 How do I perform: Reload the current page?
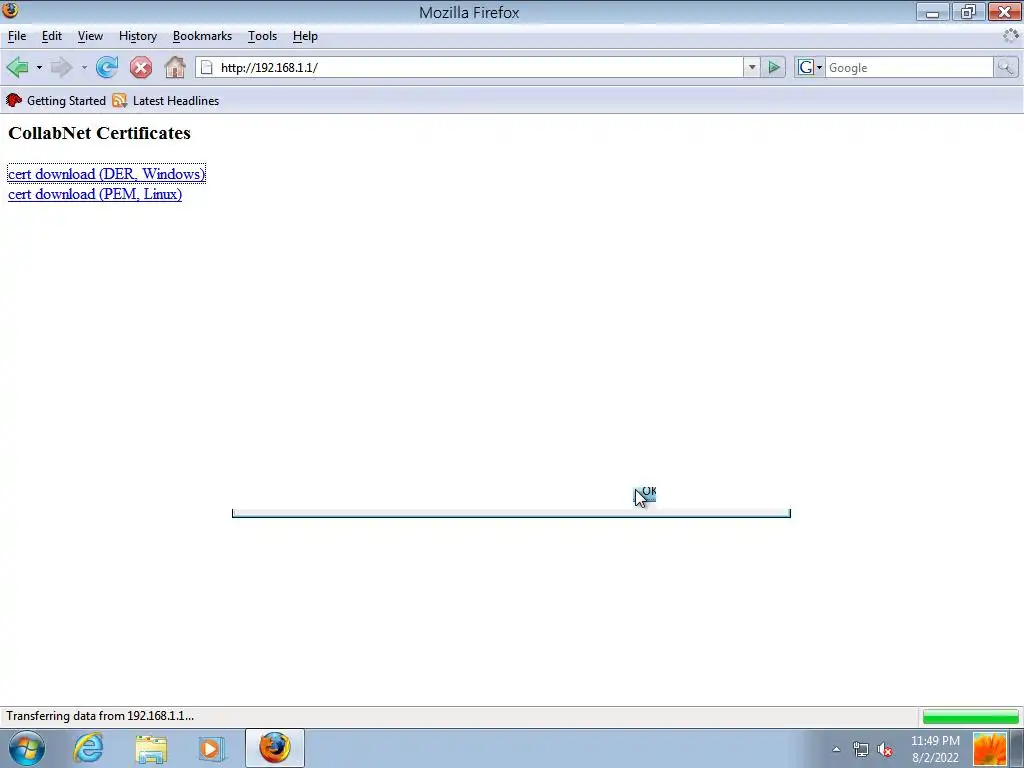pyautogui.click(x=107, y=67)
